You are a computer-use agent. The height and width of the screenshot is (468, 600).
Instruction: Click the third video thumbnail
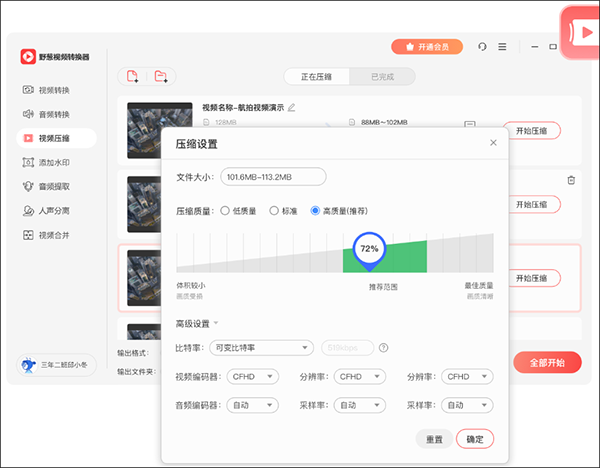click(144, 278)
